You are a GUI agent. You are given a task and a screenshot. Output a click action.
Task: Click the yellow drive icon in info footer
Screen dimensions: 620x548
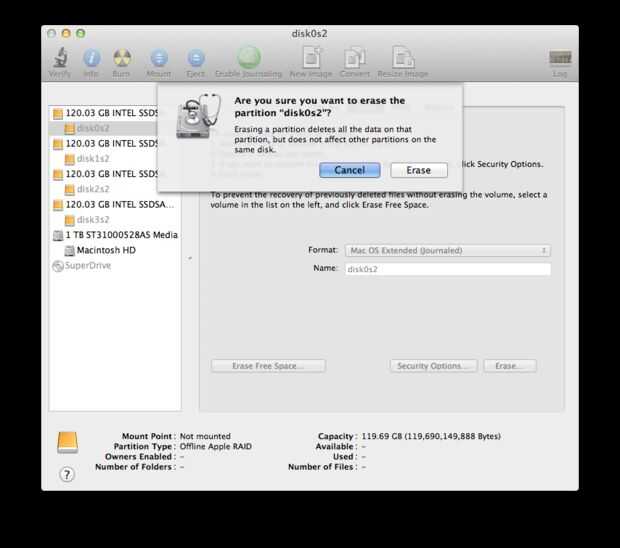(x=68, y=442)
